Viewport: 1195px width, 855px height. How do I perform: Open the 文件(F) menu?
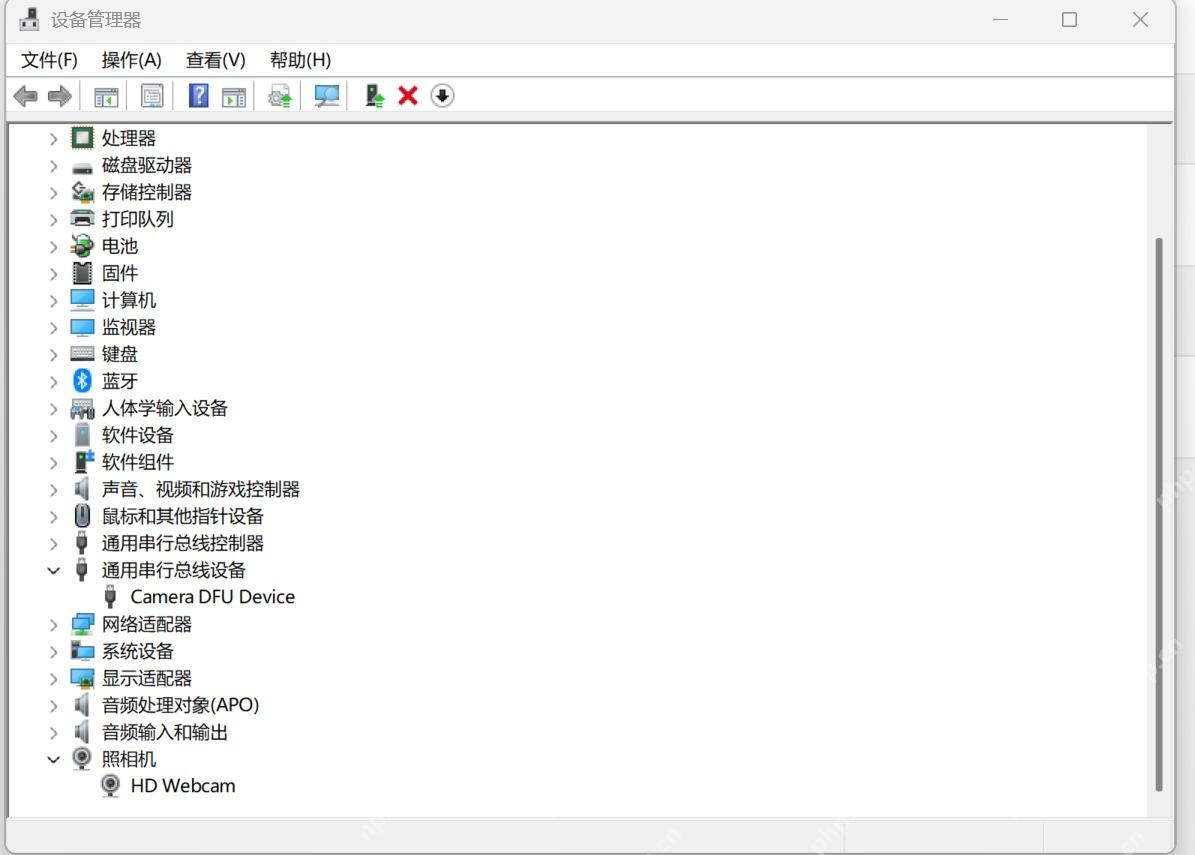click(x=50, y=60)
